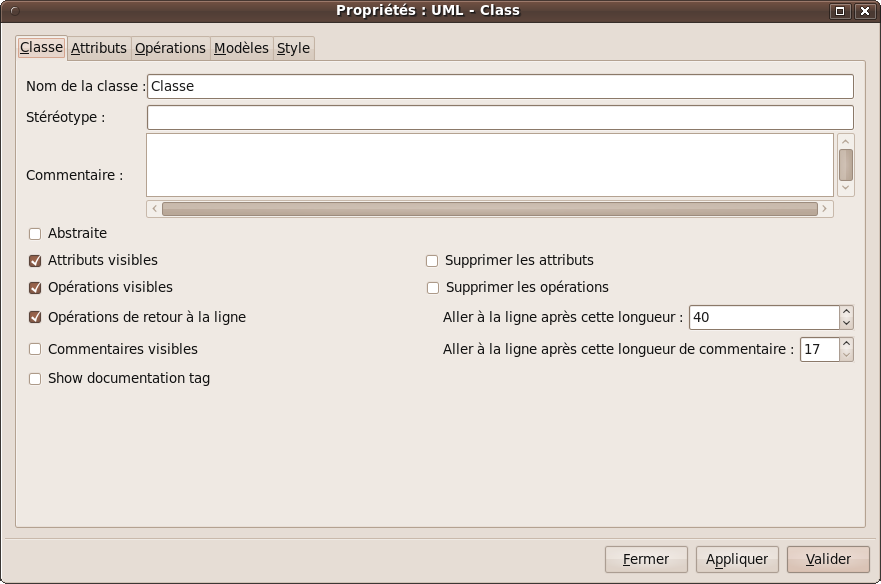Tick Supprimer les attributs checkbox
Viewport: 881px width, 584px height.
[433, 261]
